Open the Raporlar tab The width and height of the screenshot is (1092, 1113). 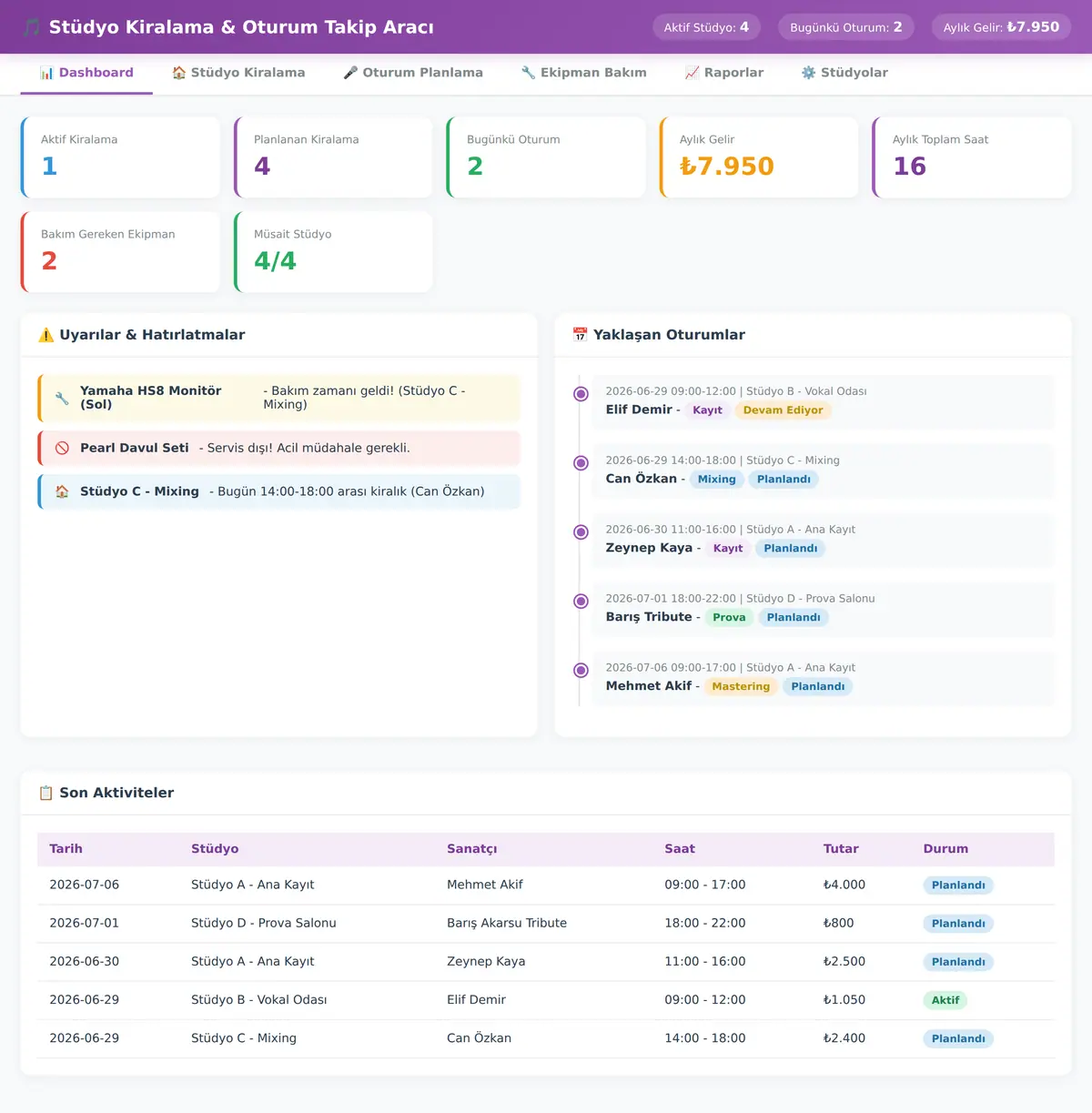pos(723,73)
